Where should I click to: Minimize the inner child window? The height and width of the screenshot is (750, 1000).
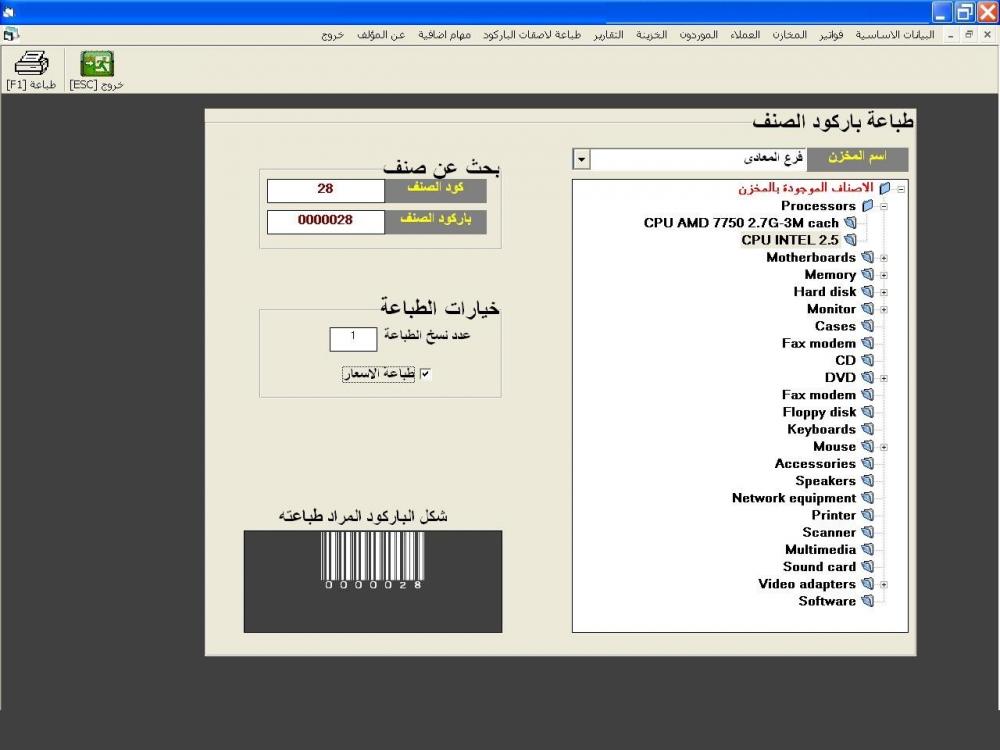click(950, 34)
